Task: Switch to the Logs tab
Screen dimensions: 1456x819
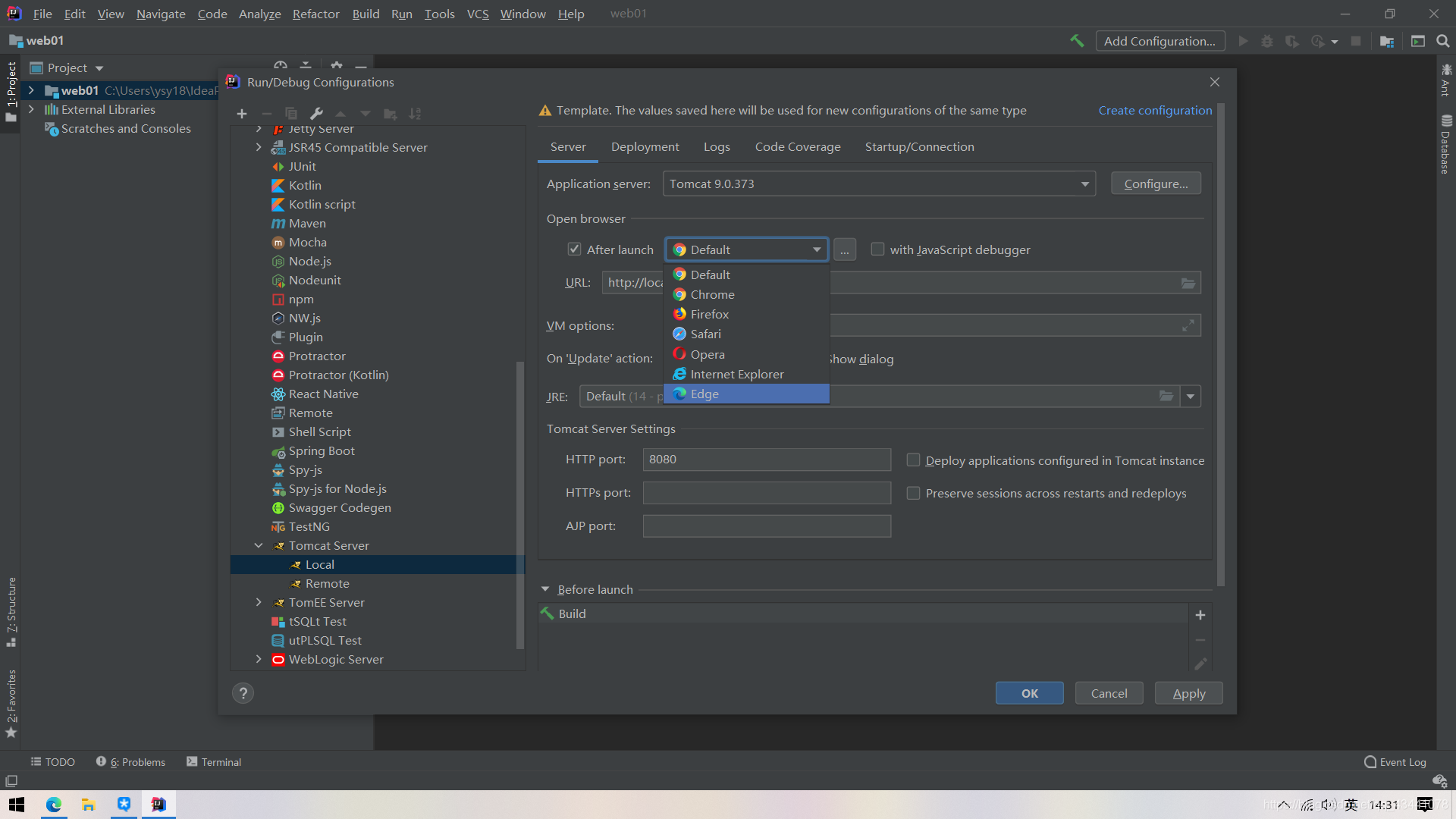Action: [715, 147]
